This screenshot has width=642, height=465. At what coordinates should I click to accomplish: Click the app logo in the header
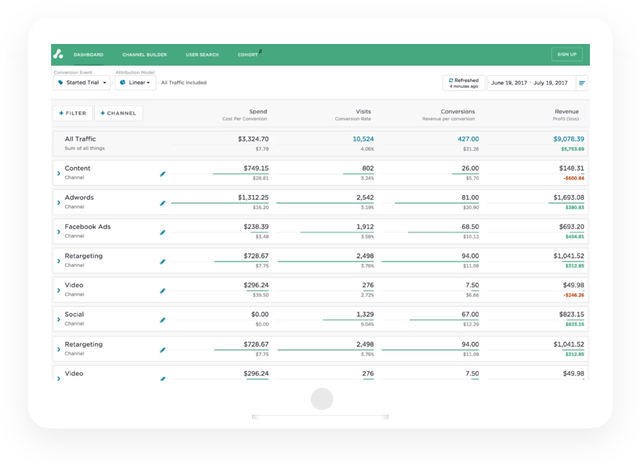tap(60, 54)
